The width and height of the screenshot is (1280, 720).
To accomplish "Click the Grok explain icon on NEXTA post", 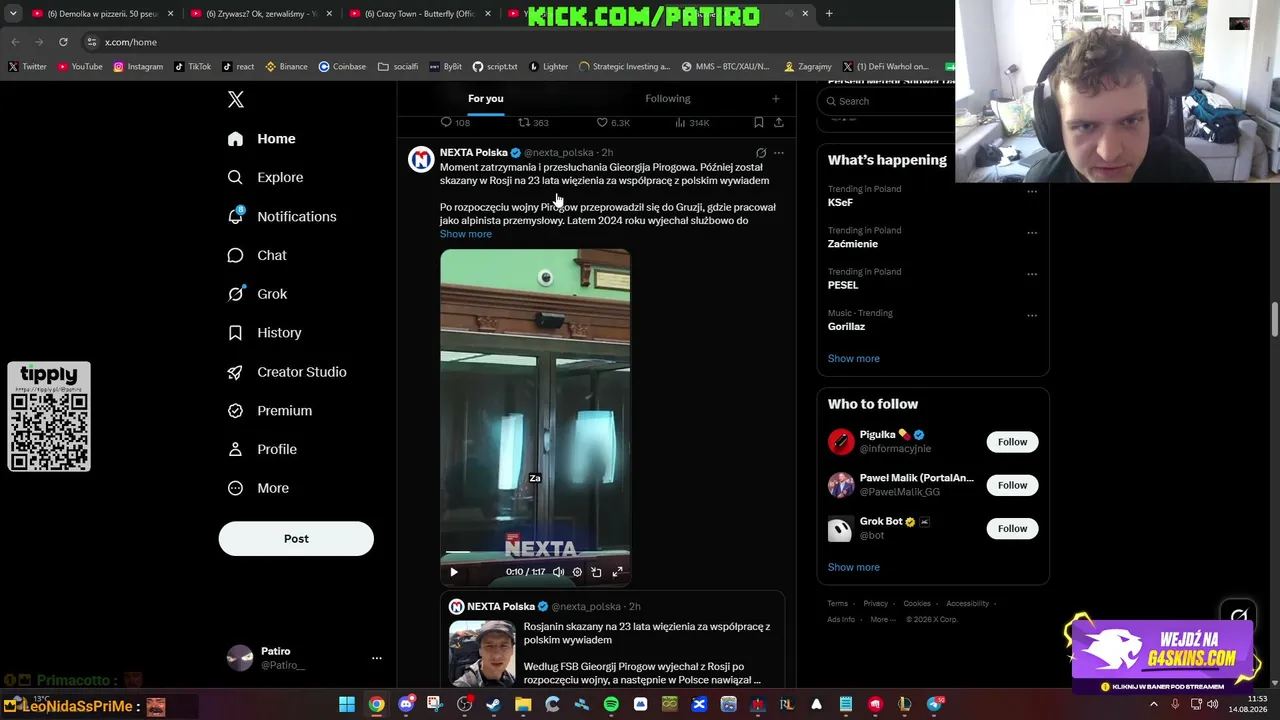I will tap(761, 153).
